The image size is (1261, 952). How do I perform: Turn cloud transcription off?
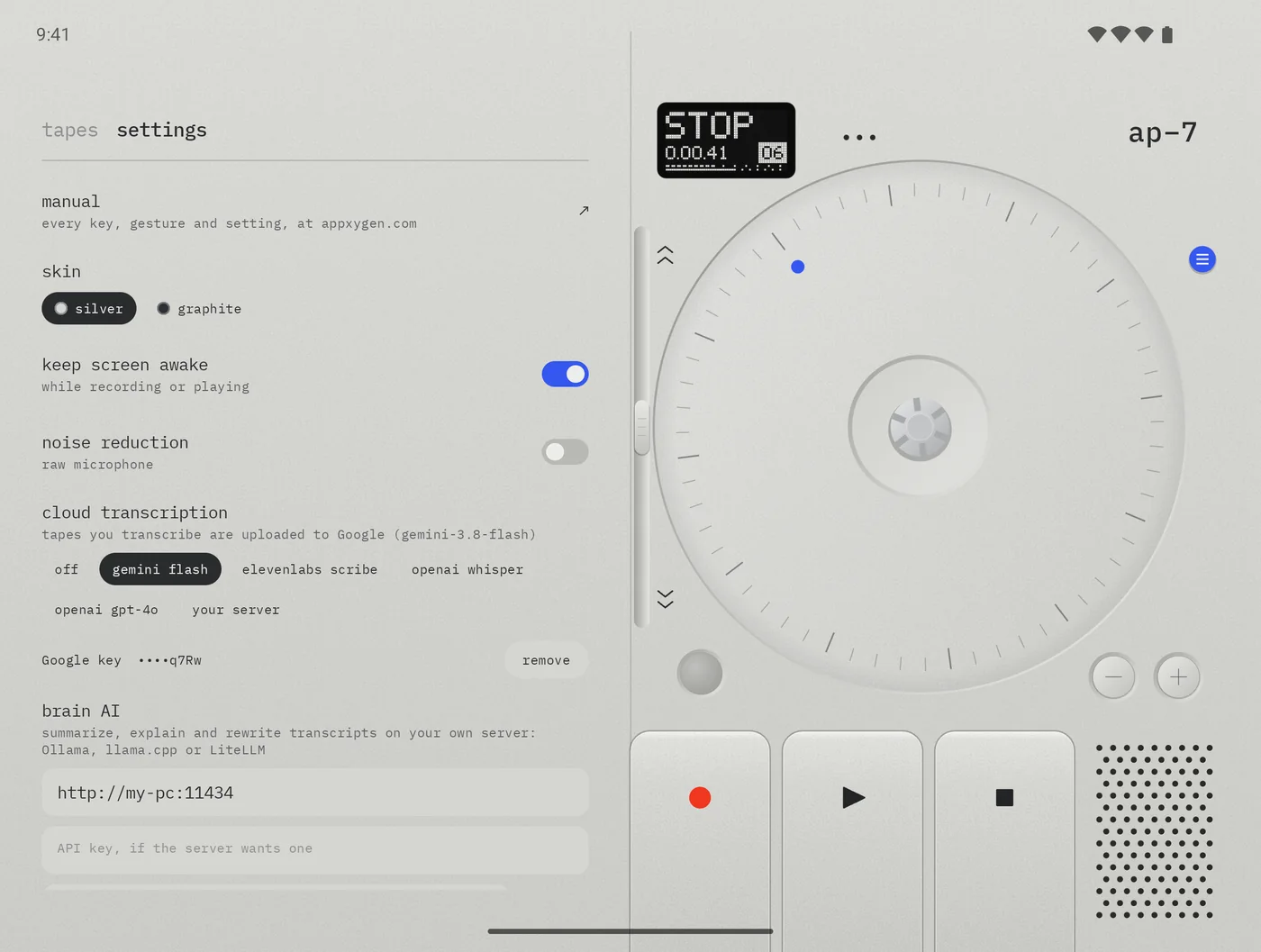67,569
